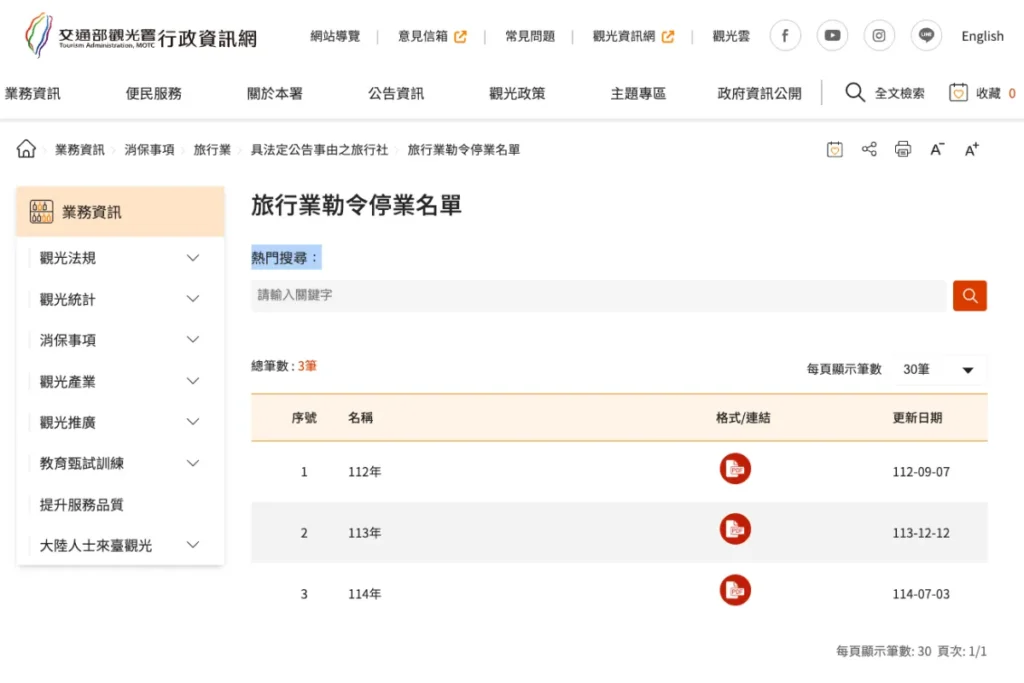This screenshot has height=683, width=1024.
Task: Click external link icon beside 意見信箱
Action: tap(460, 37)
